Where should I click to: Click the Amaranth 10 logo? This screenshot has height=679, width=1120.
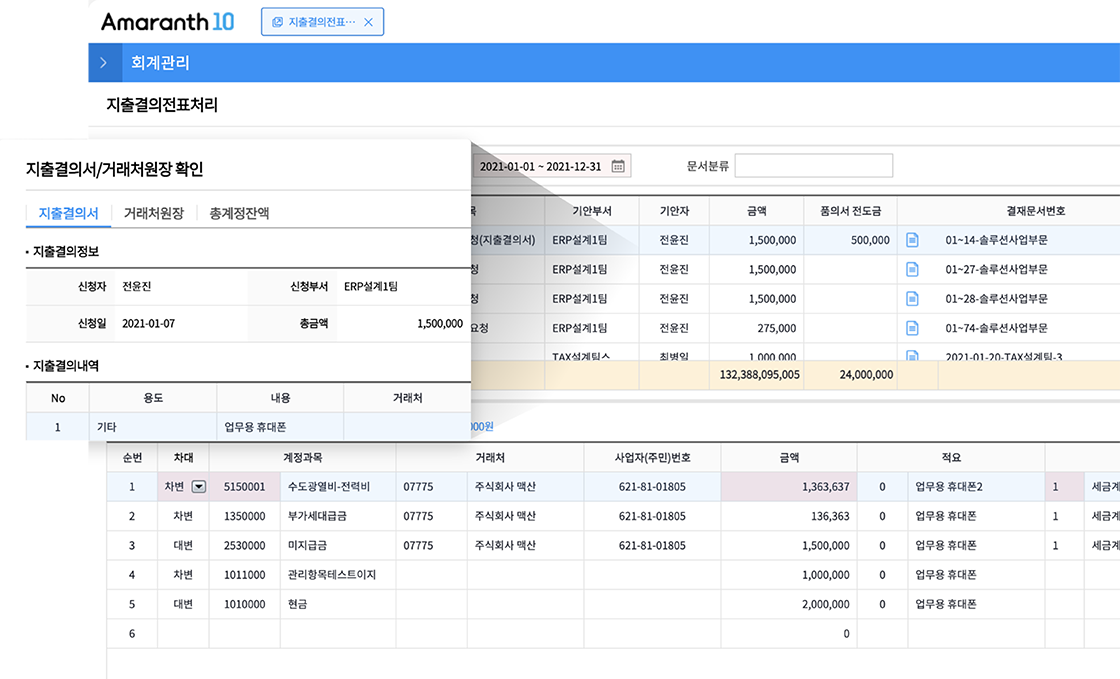167,22
